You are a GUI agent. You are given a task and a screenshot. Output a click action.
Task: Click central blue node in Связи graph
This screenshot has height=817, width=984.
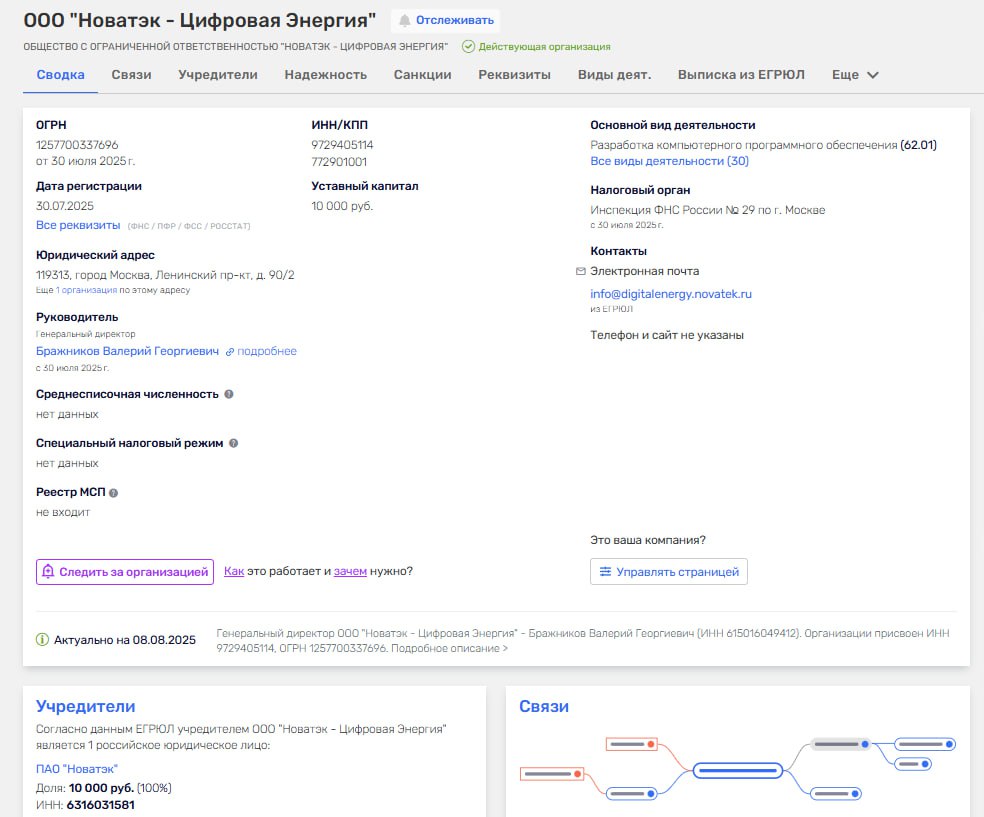pos(738,770)
